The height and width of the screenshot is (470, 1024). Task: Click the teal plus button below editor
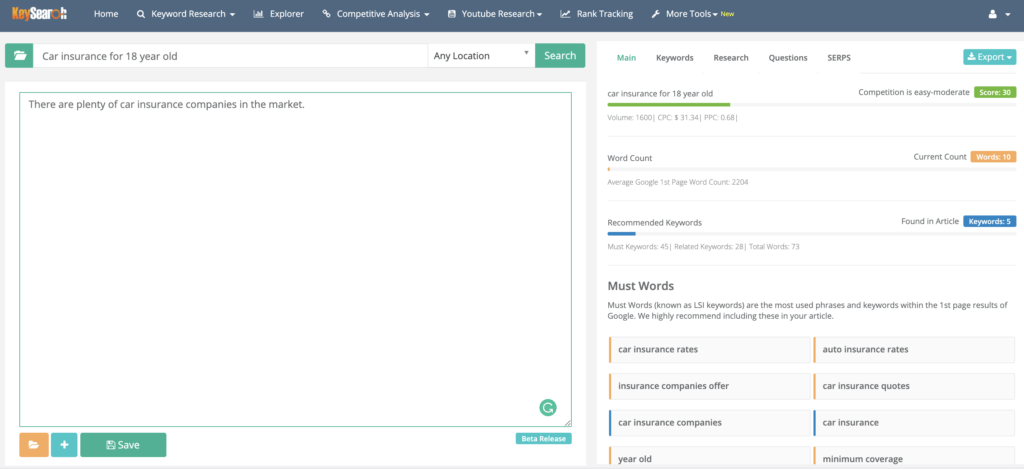(64, 445)
